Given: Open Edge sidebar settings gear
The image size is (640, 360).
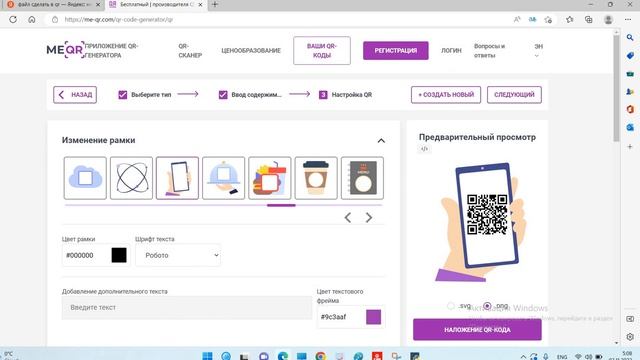Looking at the screenshot, I should [x=630, y=337].
